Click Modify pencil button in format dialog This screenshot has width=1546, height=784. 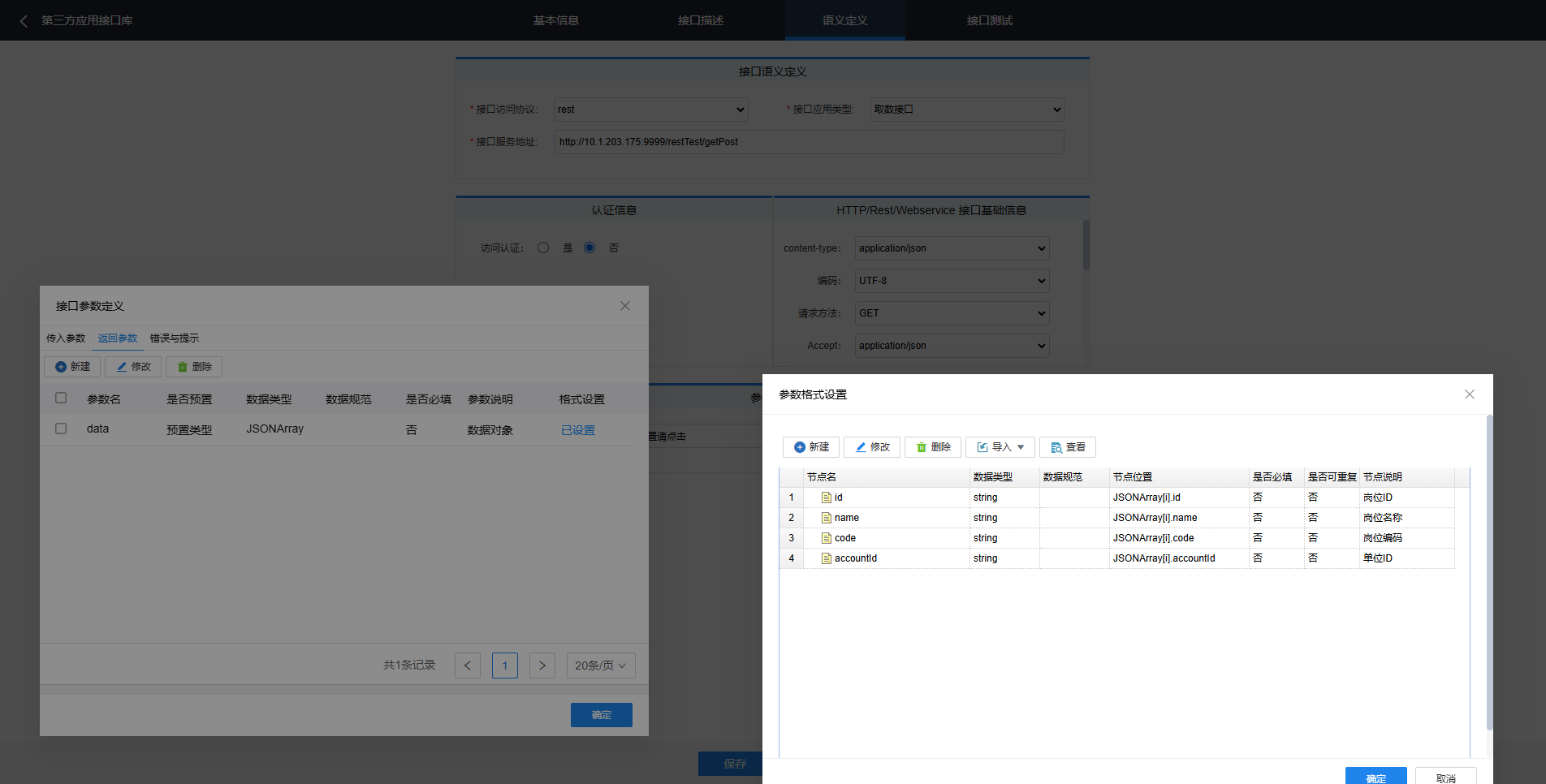tap(873, 447)
